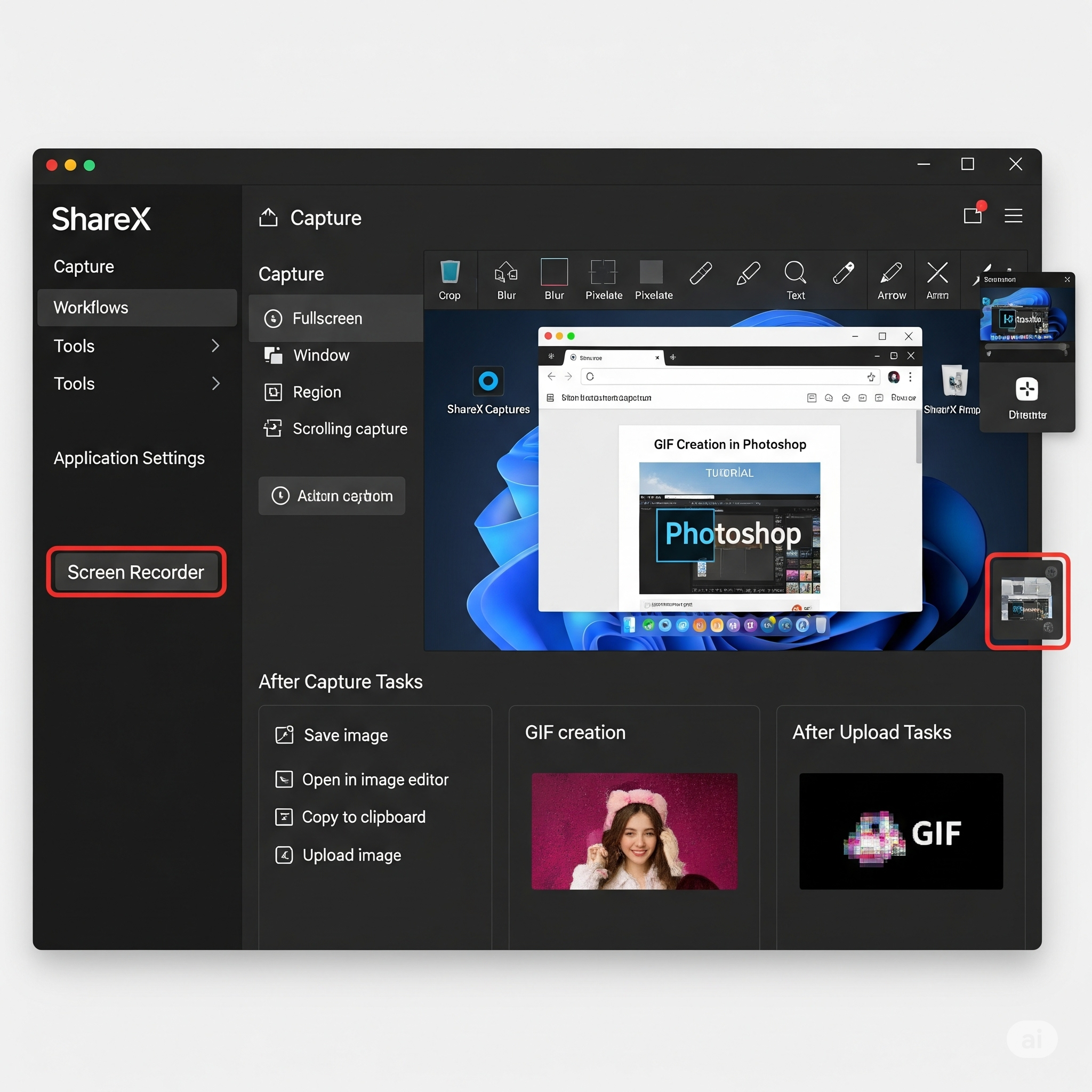The image size is (1092, 1092).
Task: Click the Text magnifier tool icon
Action: [x=794, y=272]
